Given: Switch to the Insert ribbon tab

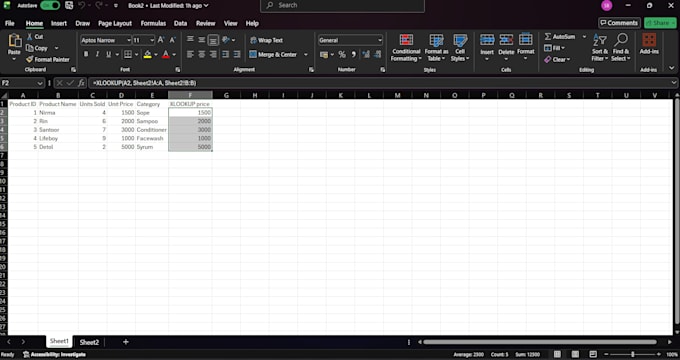Looking at the screenshot, I should pyautogui.click(x=59, y=23).
